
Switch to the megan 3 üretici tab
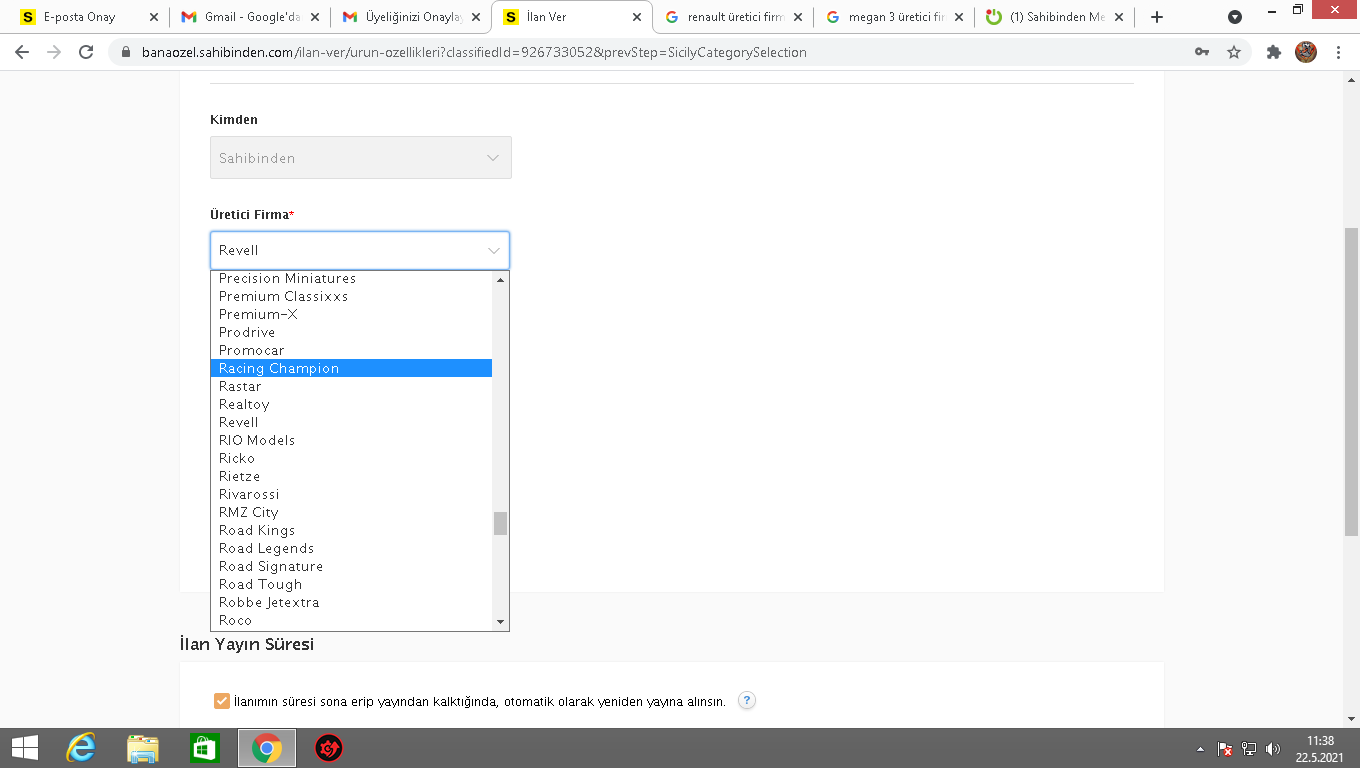coord(894,17)
